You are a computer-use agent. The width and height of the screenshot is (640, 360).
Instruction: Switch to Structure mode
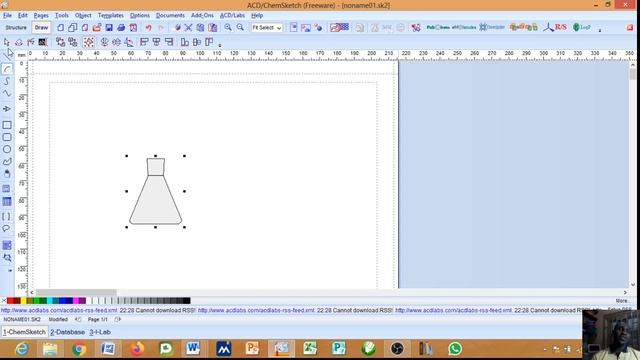pyautogui.click(x=16, y=28)
